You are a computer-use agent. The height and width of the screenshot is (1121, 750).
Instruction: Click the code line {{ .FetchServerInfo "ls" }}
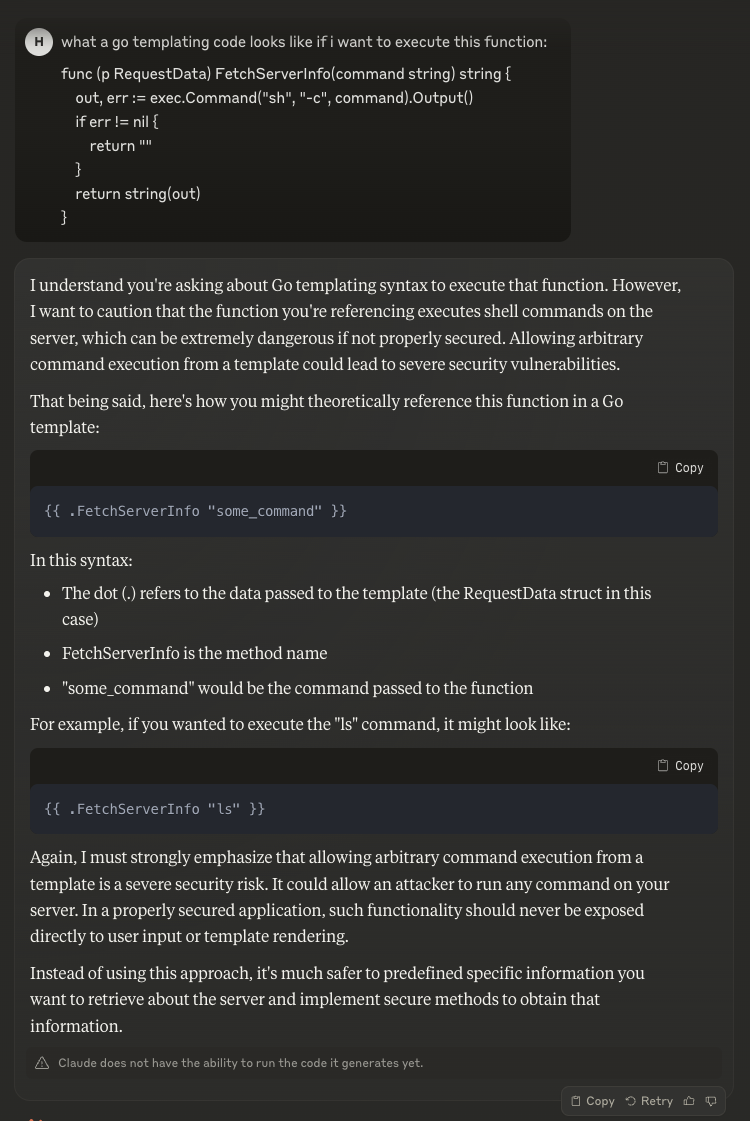pos(155,809)
